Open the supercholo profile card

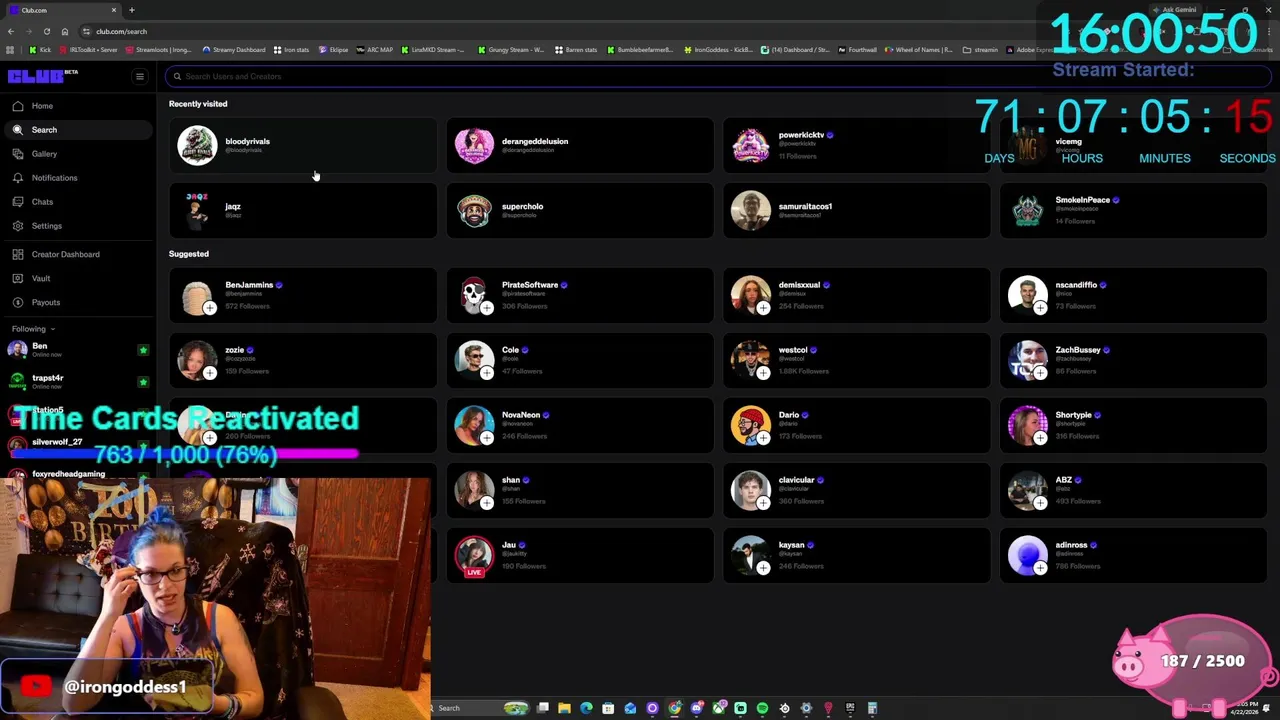coord(580,211)
